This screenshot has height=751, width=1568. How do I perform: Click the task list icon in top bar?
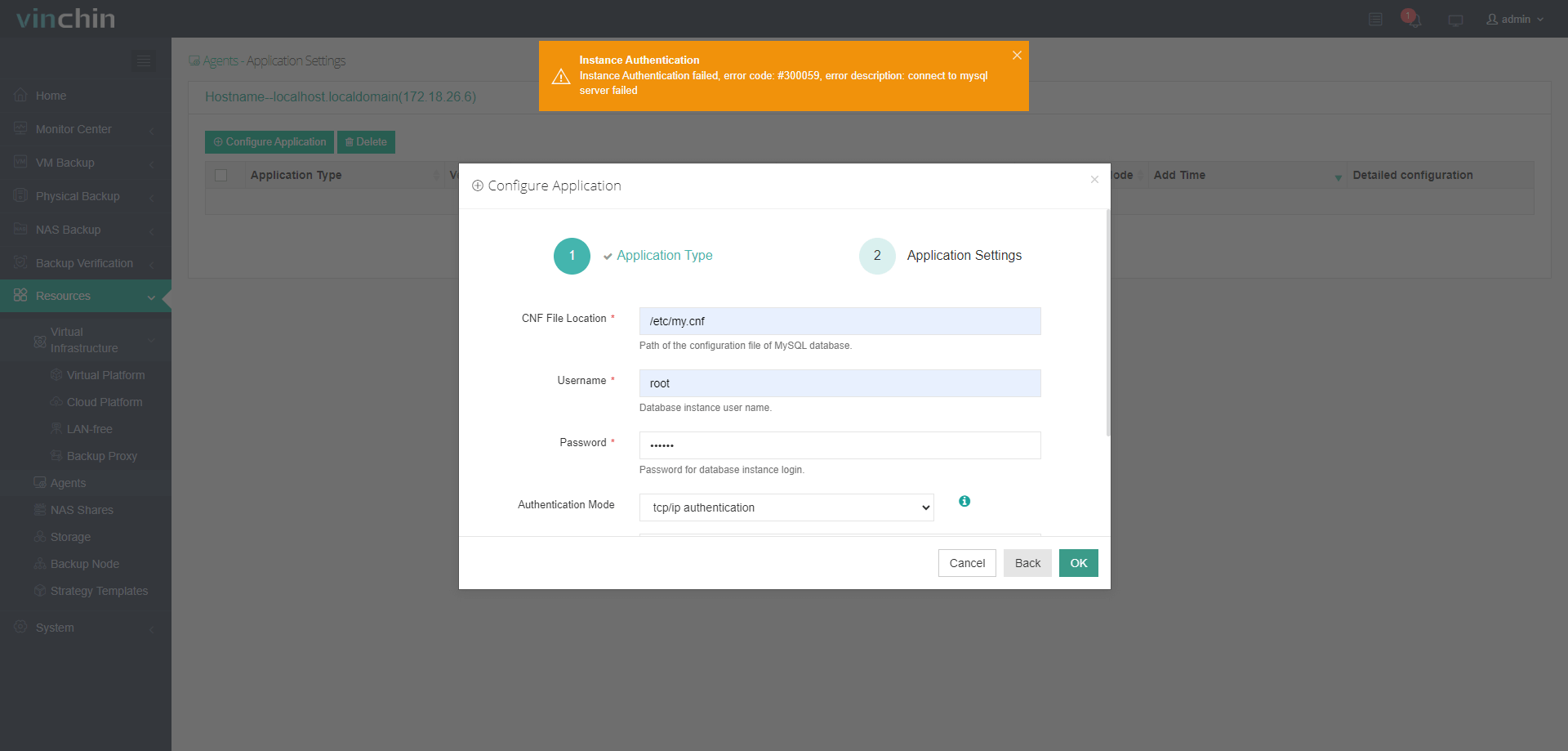[1375, 19]
